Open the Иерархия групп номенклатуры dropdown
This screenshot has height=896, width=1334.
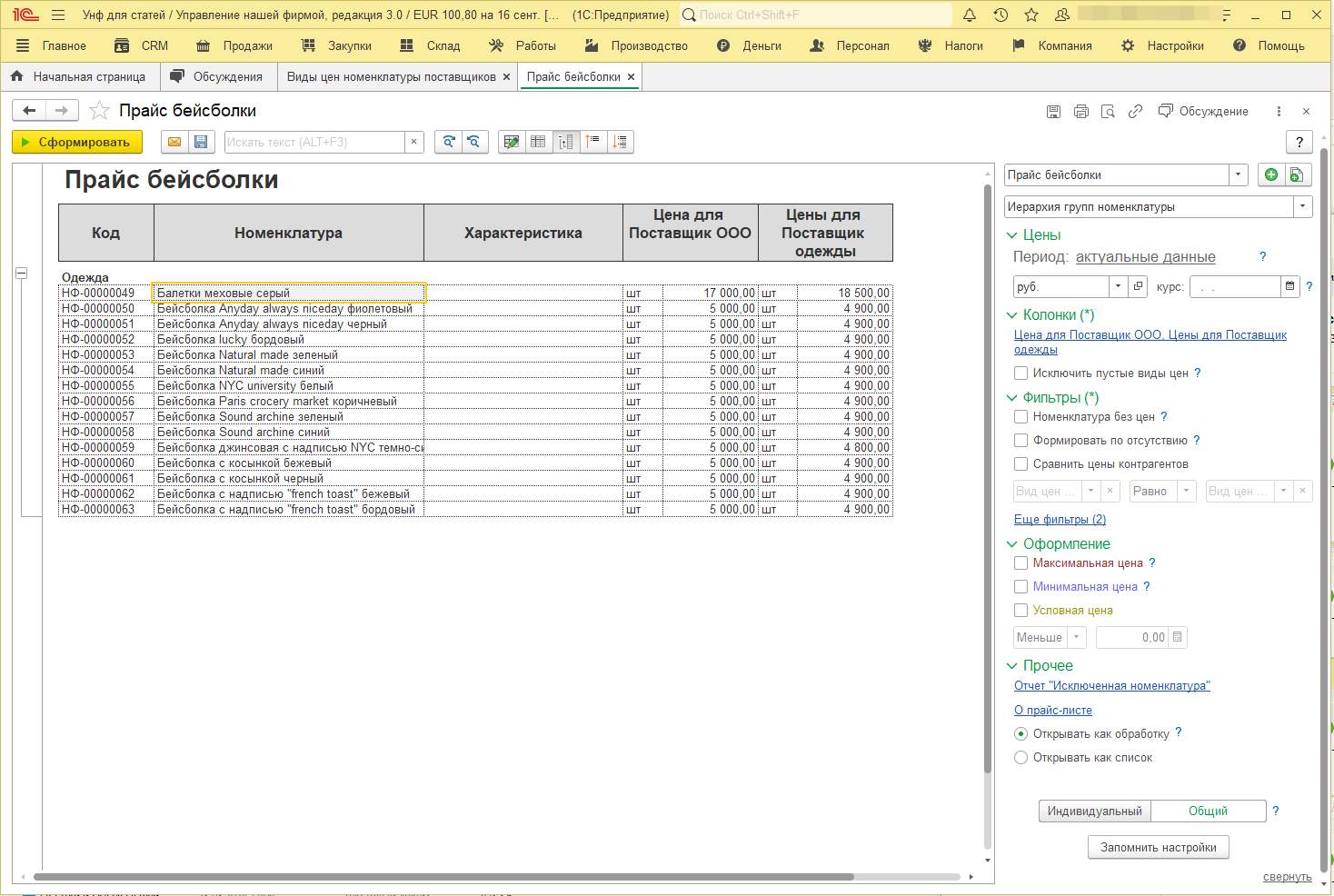[x=1303, y=207]
